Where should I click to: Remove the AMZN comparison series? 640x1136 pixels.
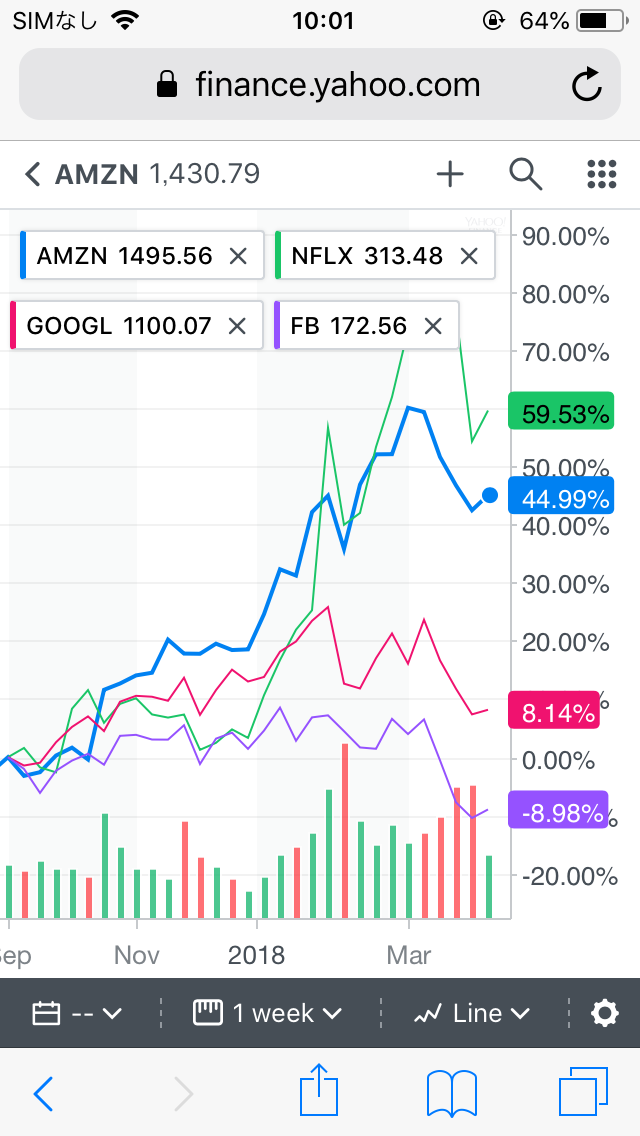tap(238, 256)
